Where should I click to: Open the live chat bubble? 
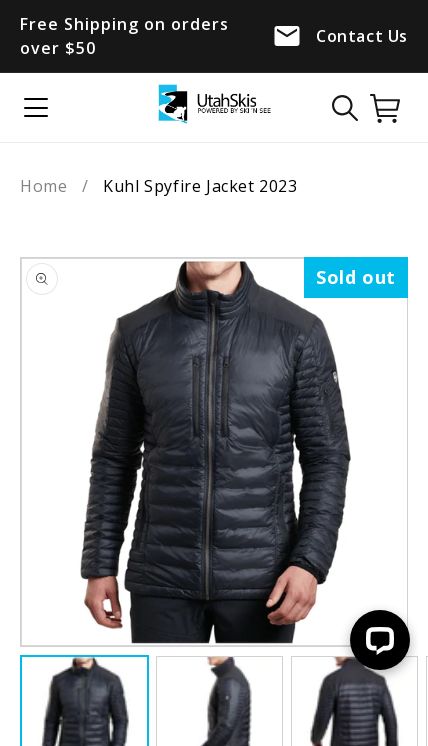tap(379, 640)
